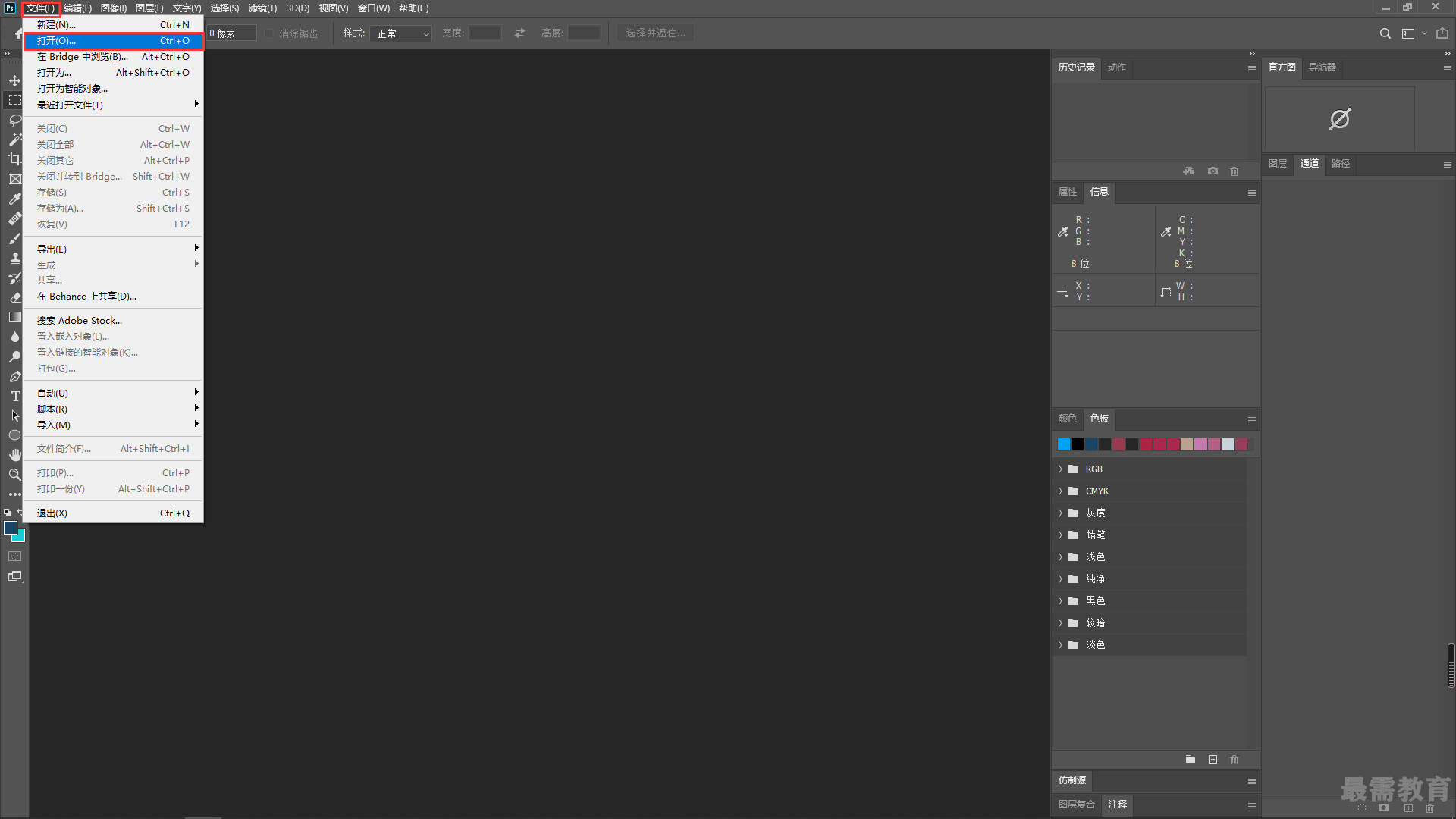Select the Horizontal Type tool
The width and height of the screenshot is (1456, 819).
click(14, 396)
